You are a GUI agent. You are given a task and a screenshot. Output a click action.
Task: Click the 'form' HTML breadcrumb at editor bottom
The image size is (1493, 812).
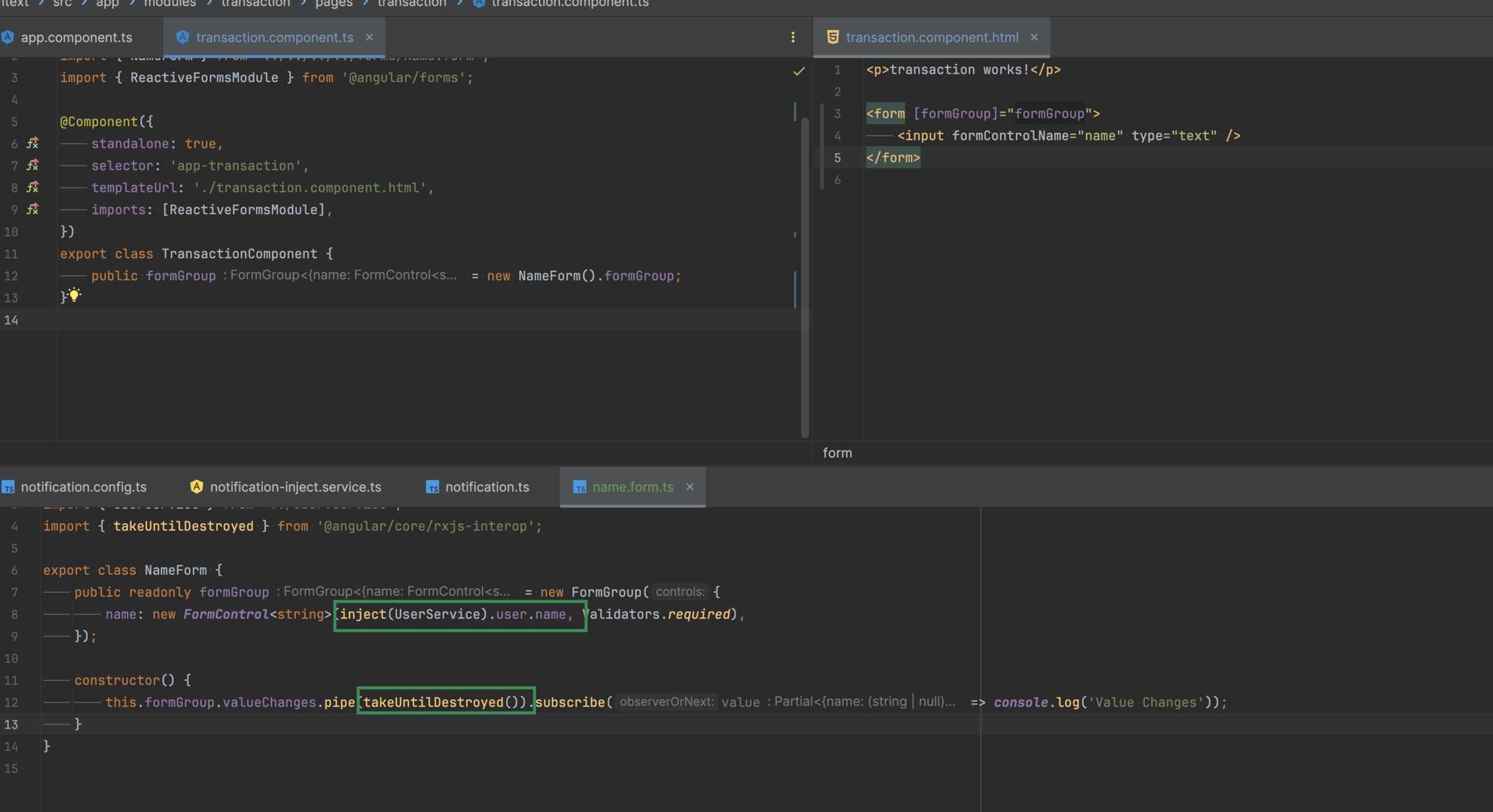[837, 453]
